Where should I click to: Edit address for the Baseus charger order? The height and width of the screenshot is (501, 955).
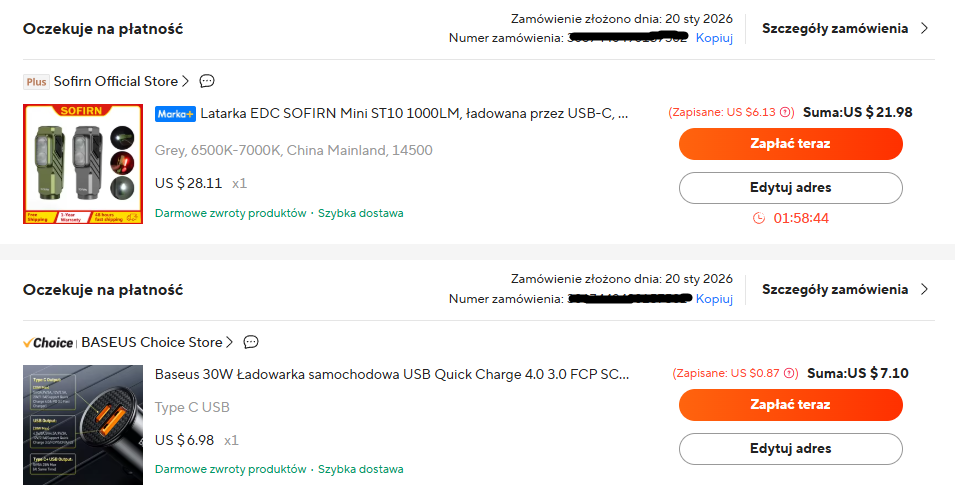coord(790,448)
